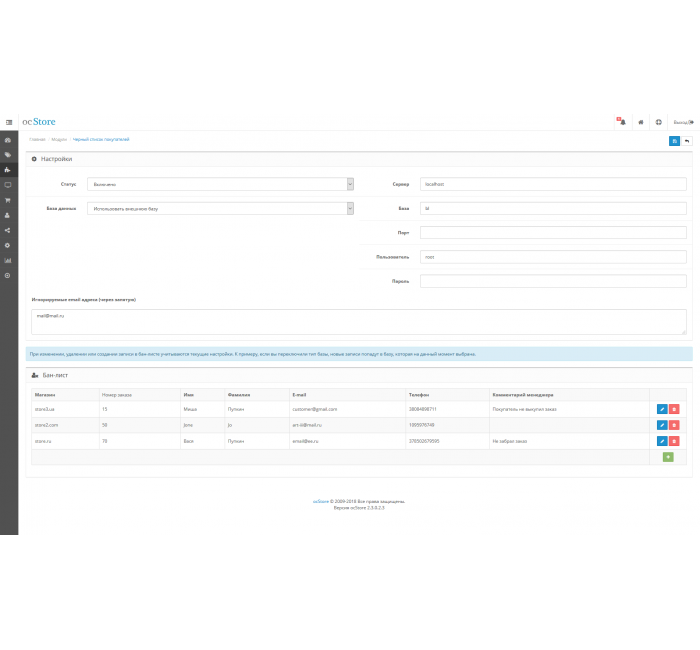Click the ocStore footer link

point(321,501)
